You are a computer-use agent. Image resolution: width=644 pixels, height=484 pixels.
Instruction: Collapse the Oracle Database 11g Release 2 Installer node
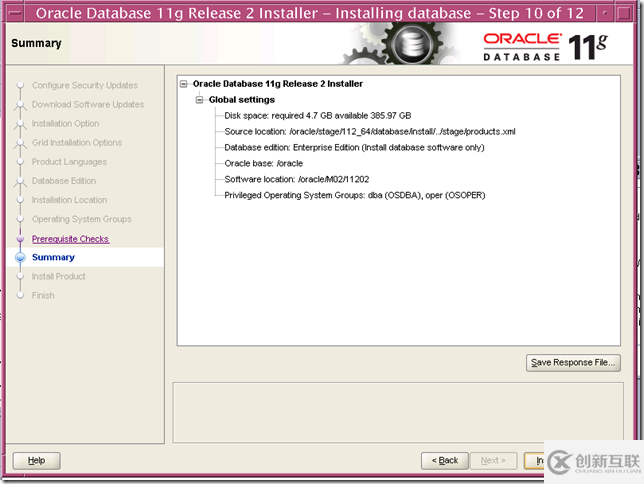(x=184, y=84)
